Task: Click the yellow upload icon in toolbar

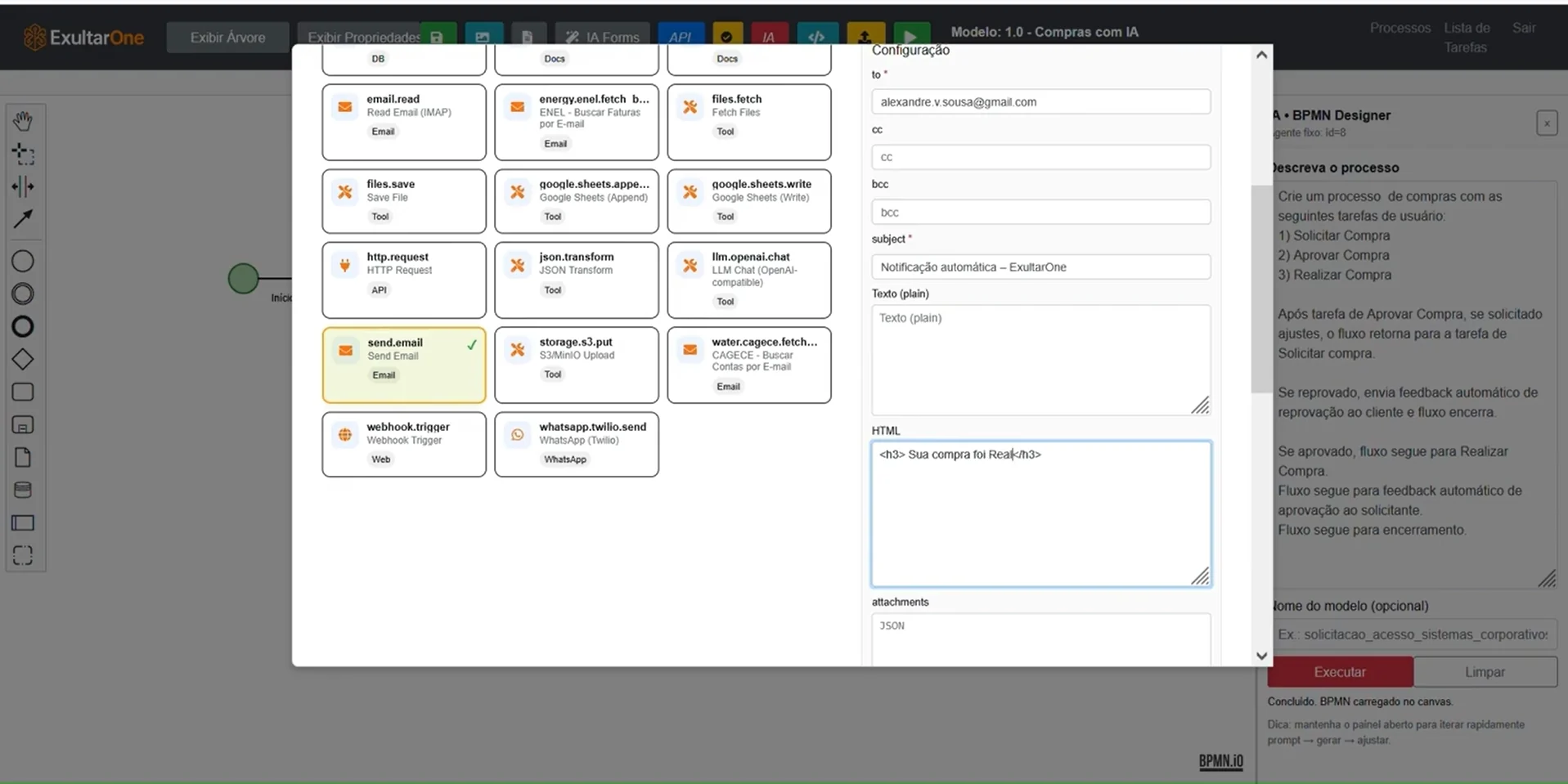Action: 865,36
